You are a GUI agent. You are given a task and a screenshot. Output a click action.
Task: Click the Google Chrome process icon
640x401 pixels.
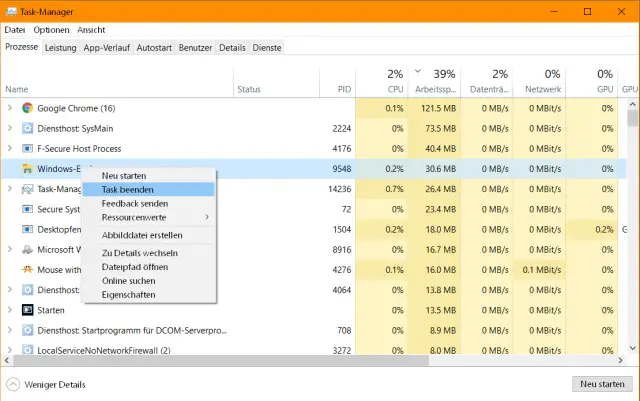(x=28, y=108)
